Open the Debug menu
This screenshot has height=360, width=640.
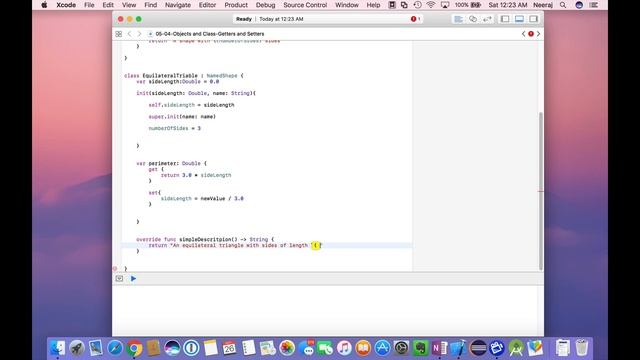pyautogui.click(x=265, y=5)
